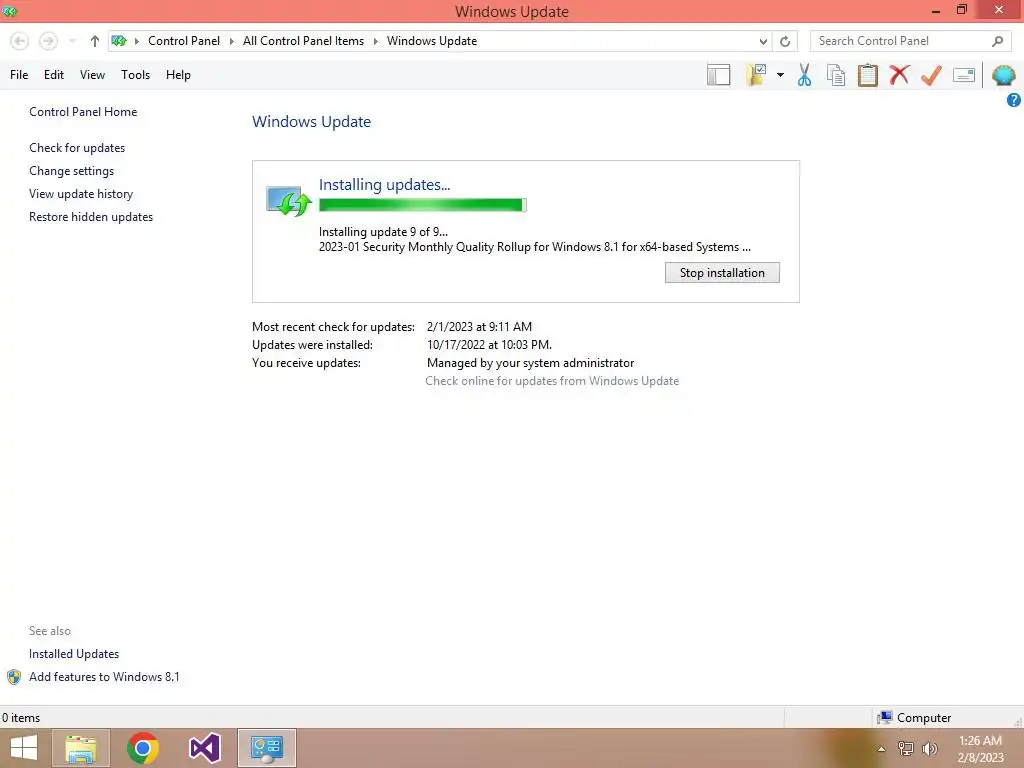Open the View menu

point(92,75)
